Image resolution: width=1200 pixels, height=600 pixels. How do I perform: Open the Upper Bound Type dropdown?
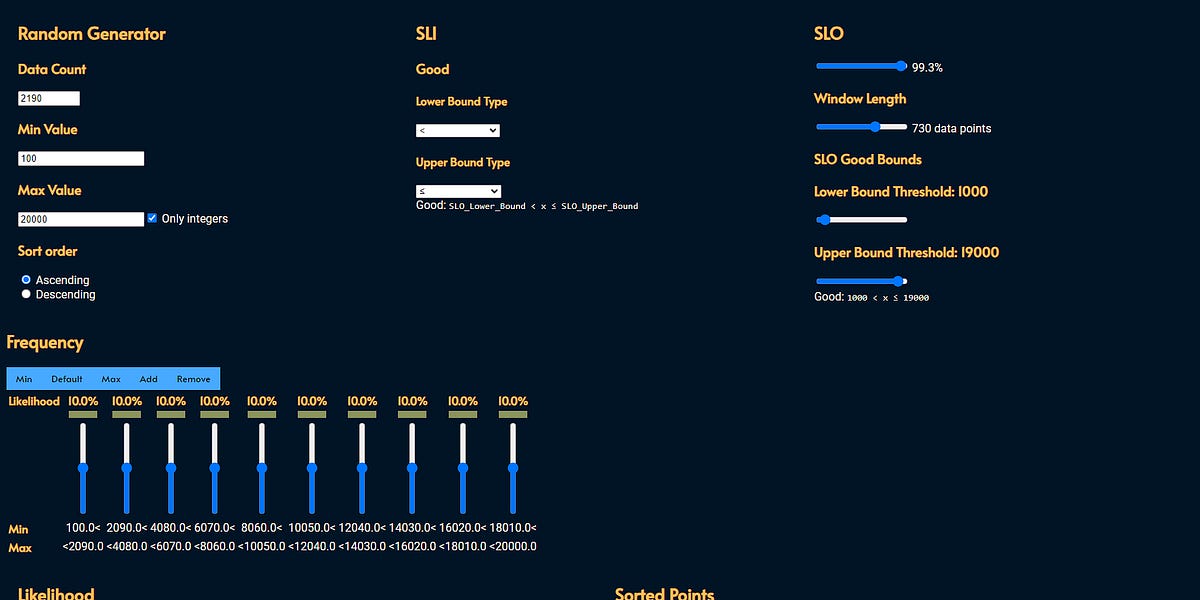pyautogui.click(x=458, y=191)
